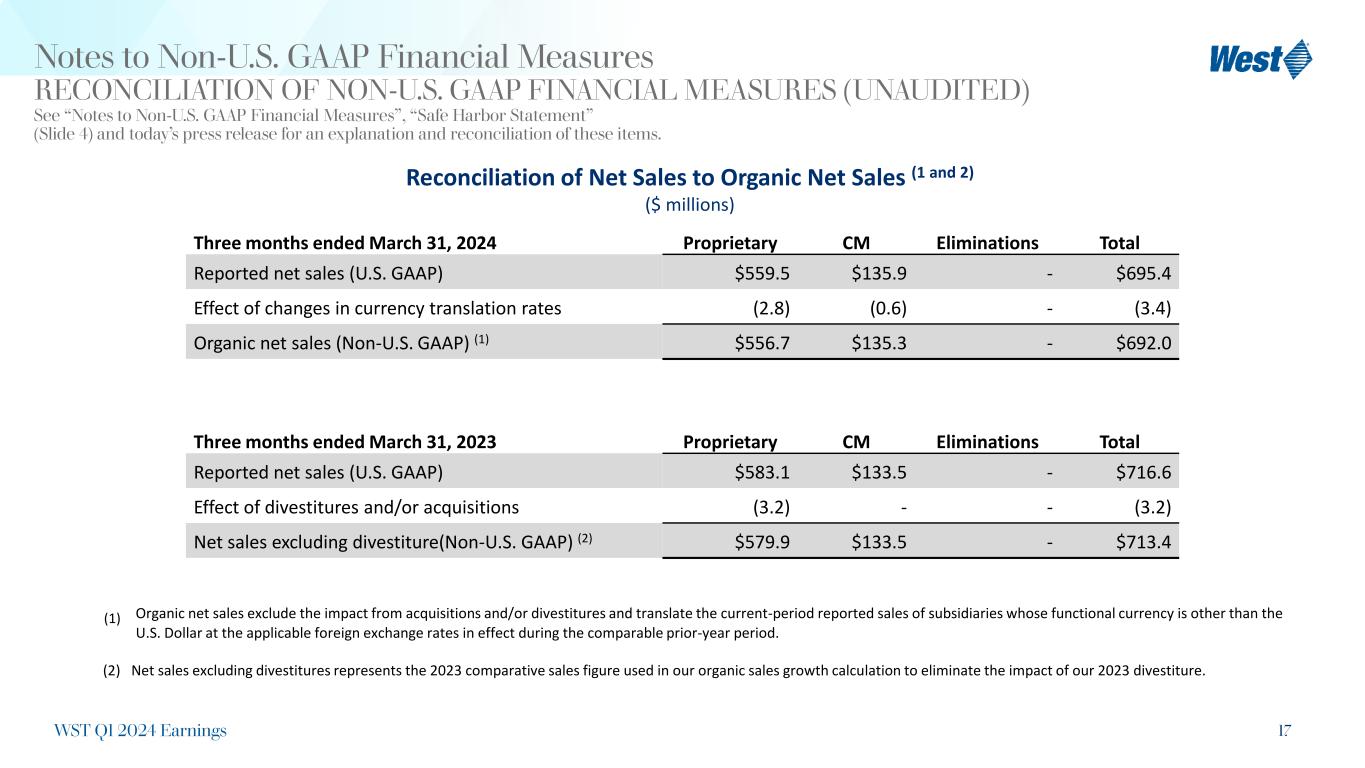Select the $692.0 organic net sales total
Image resolution: width=1365 pixels, height=768 pixels.
pos(1144,343)
